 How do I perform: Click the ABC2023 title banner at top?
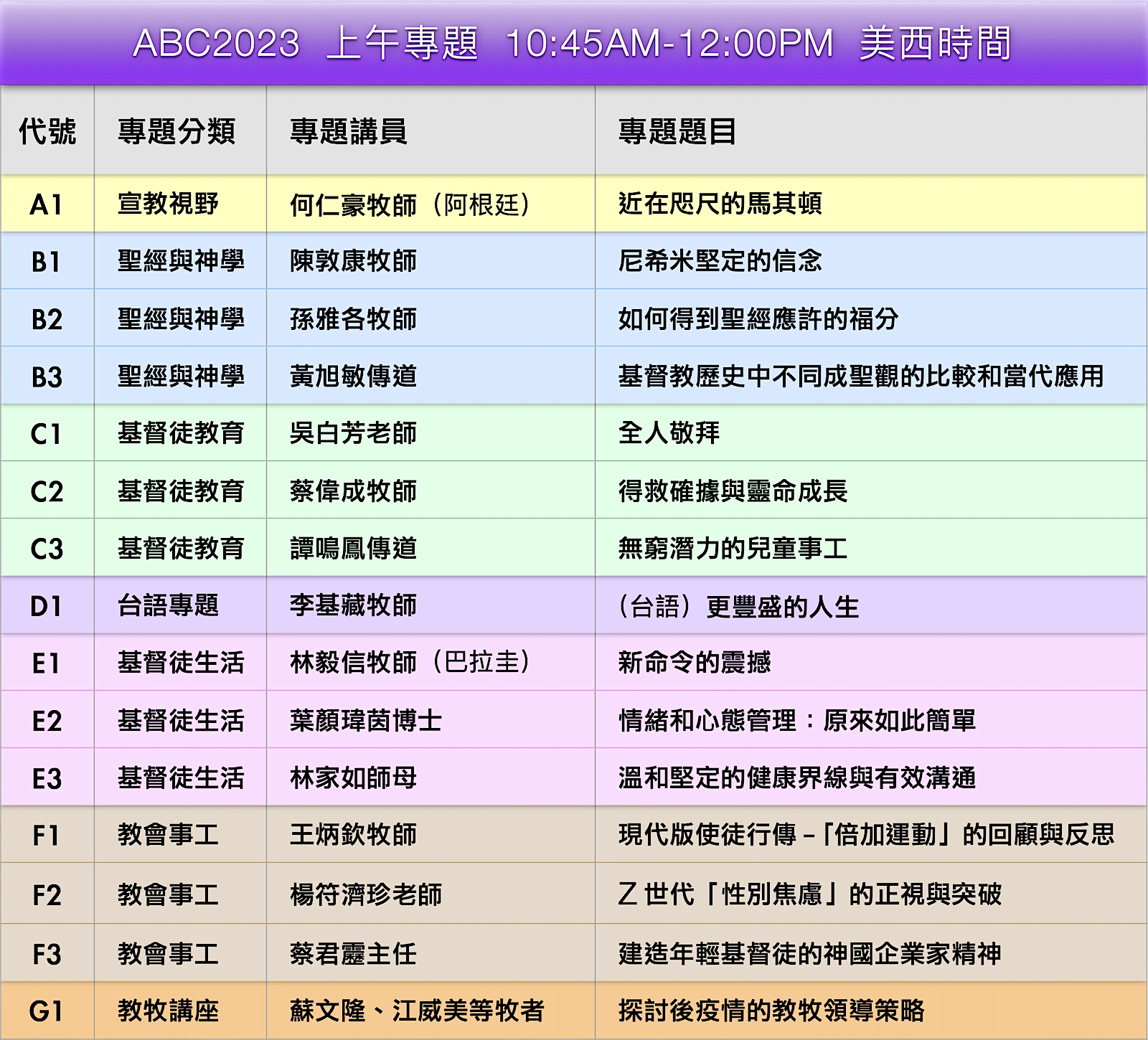pyautogui.click(x=573, y=43)
